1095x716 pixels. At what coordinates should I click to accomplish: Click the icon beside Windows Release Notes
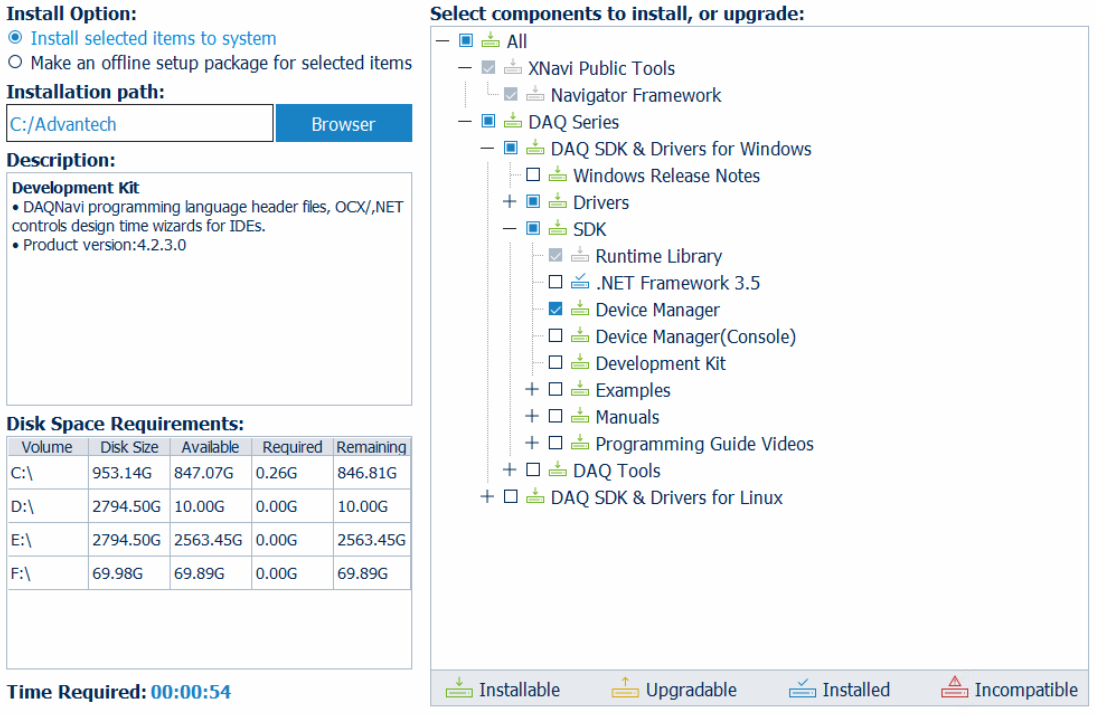click(558, 176)
